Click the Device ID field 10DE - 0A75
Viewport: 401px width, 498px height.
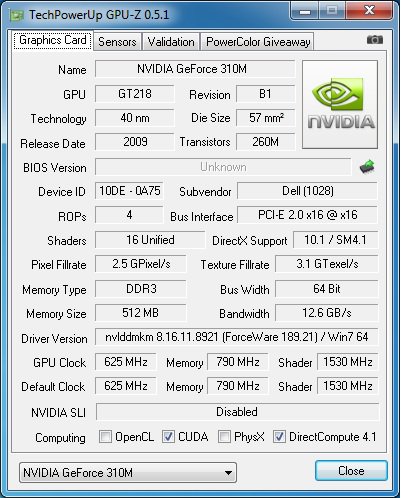pos(129,191)
